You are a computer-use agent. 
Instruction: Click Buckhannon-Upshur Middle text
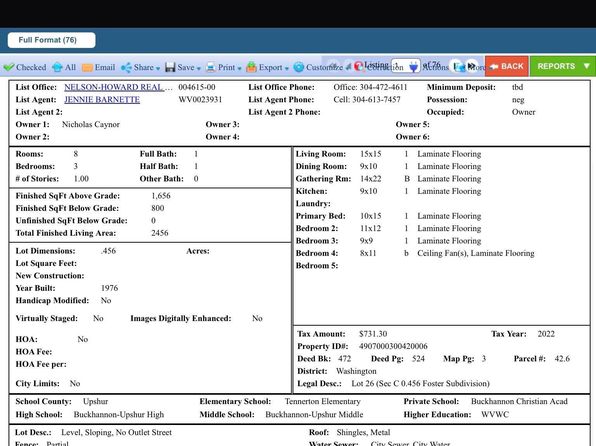coord(314,414)
